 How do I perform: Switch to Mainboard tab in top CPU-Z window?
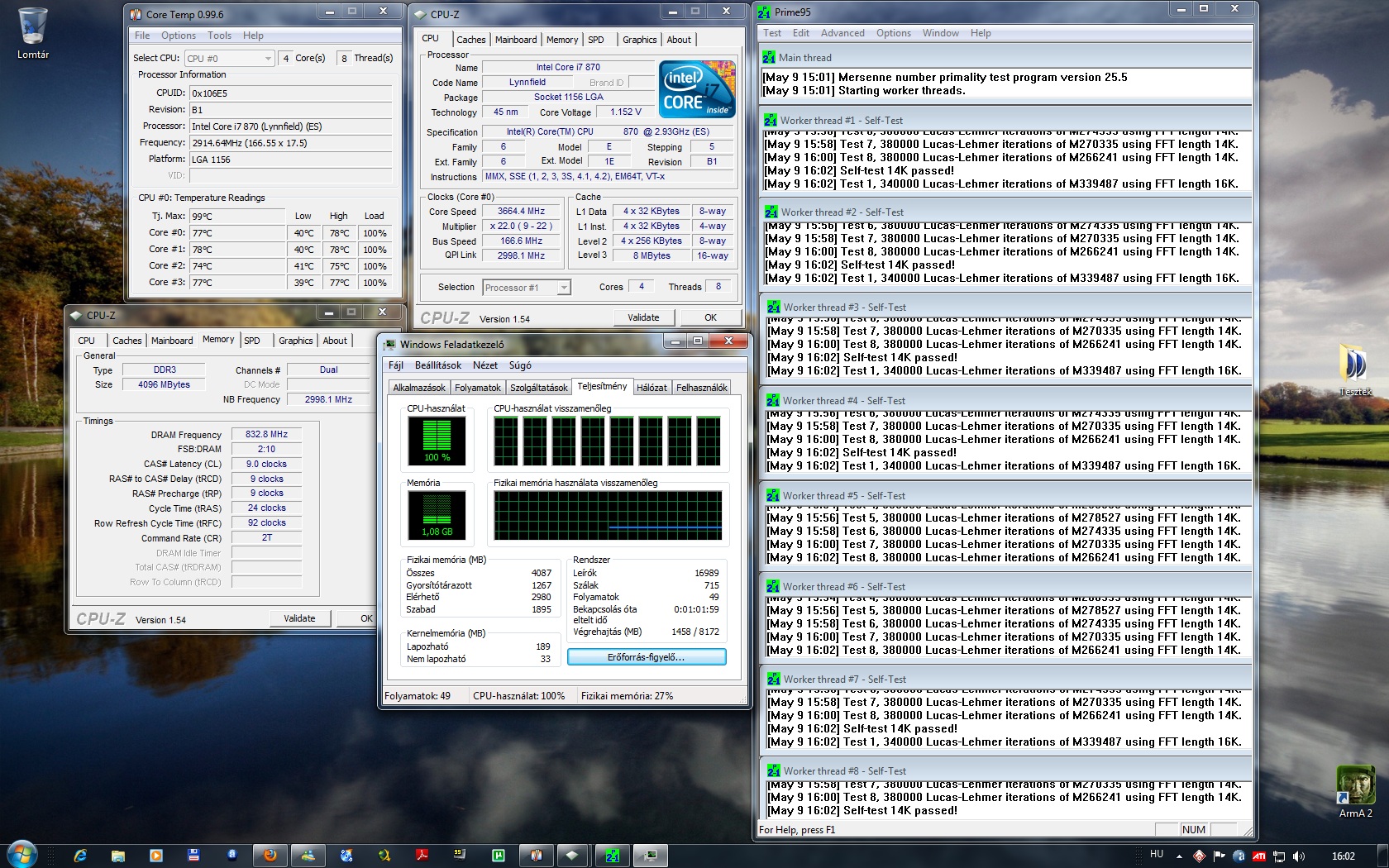coord(516,40)
